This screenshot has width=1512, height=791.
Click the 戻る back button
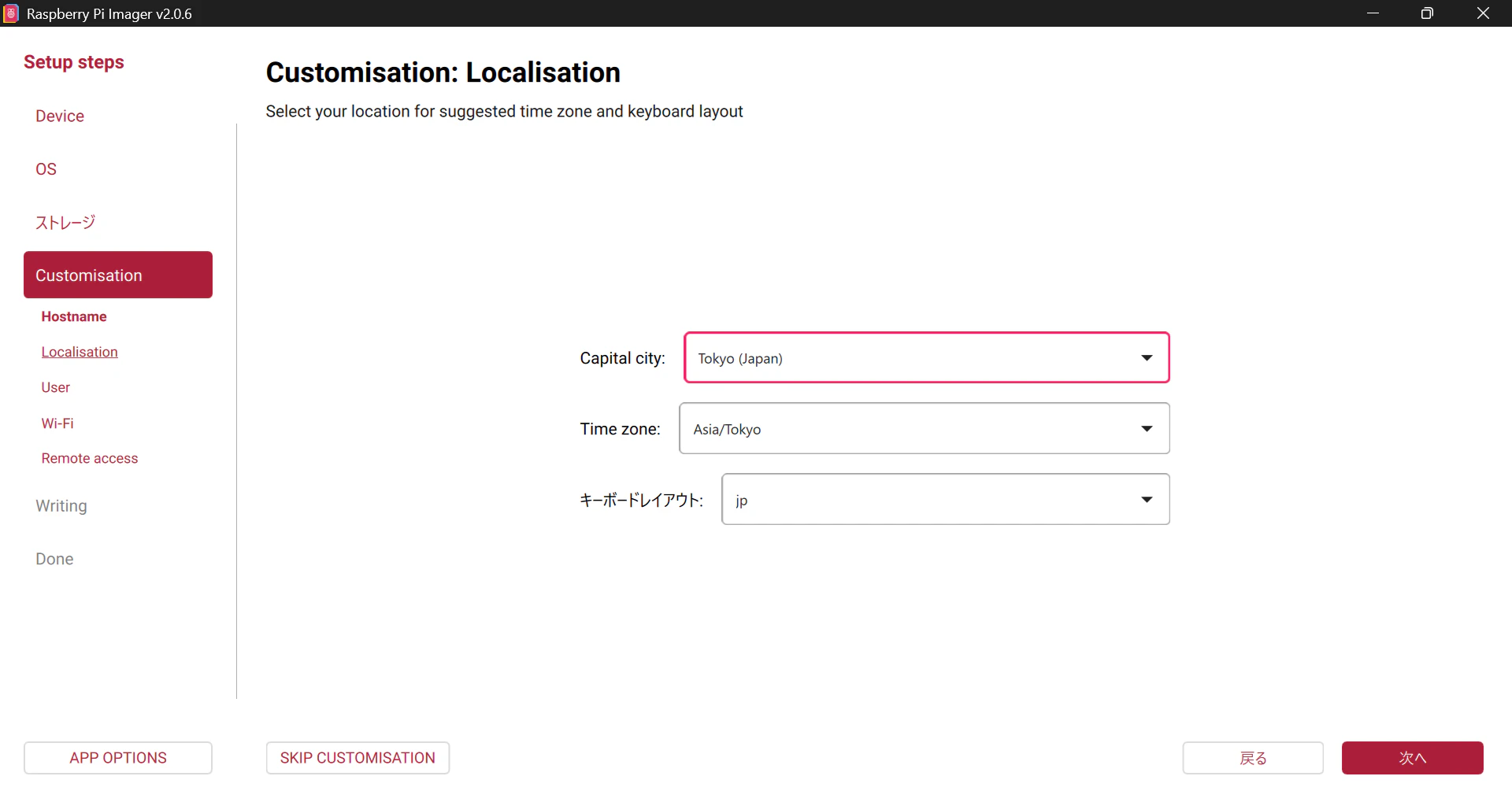pyautogui.click(x=1253, y=758)
